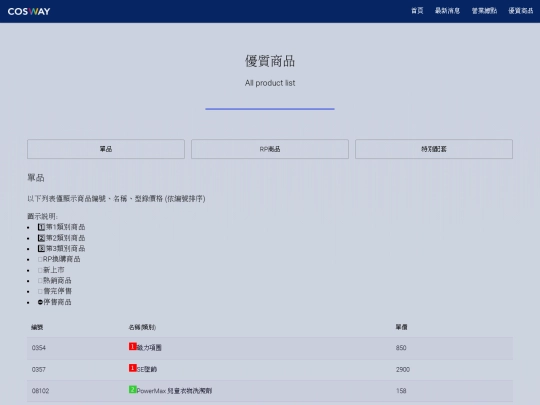Select the RP商品 category button
Screen dimensions: 540x405
pyautogui.click(x=270, y=149)
